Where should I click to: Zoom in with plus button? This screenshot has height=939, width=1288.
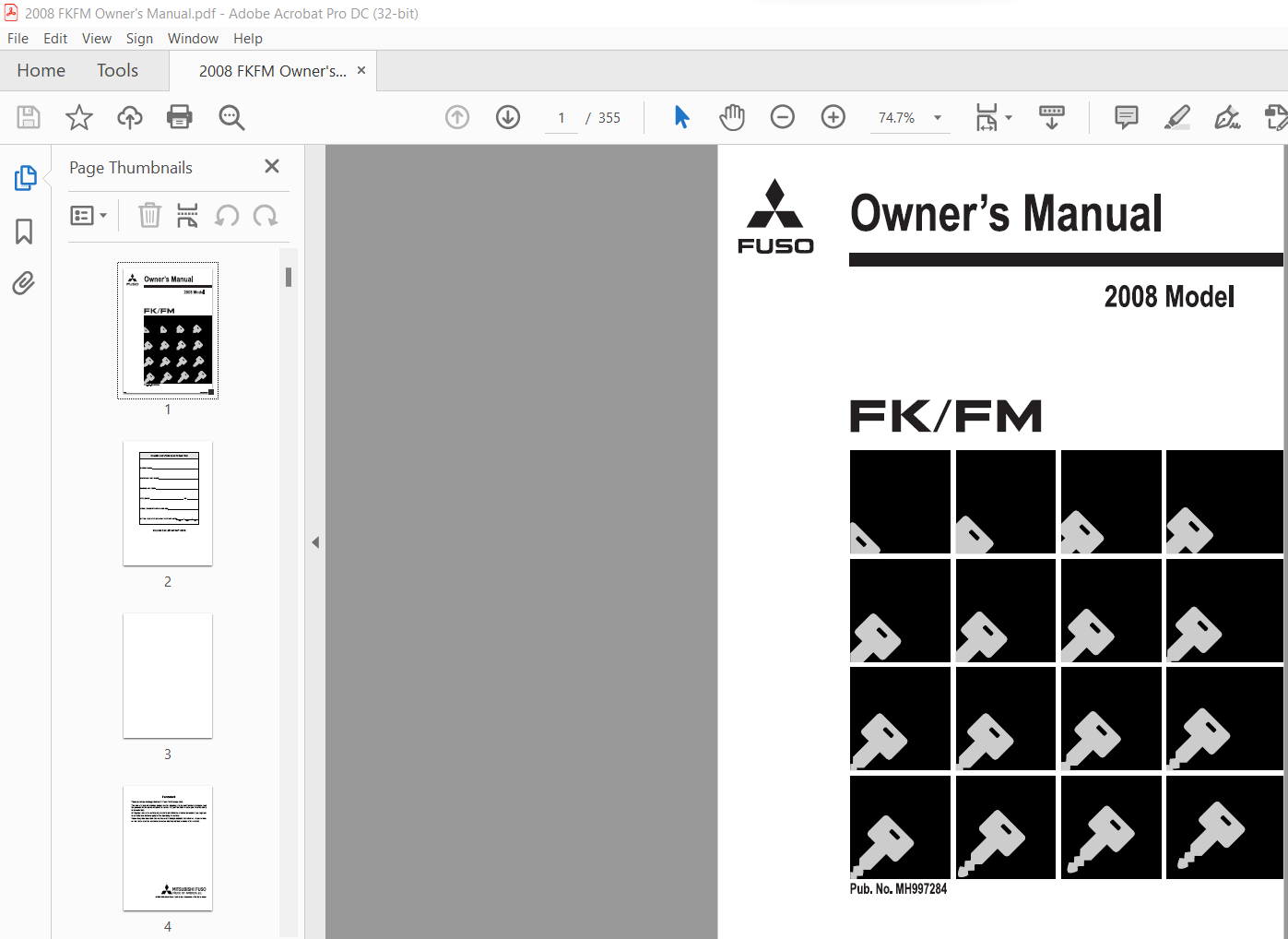click(833, 117)
